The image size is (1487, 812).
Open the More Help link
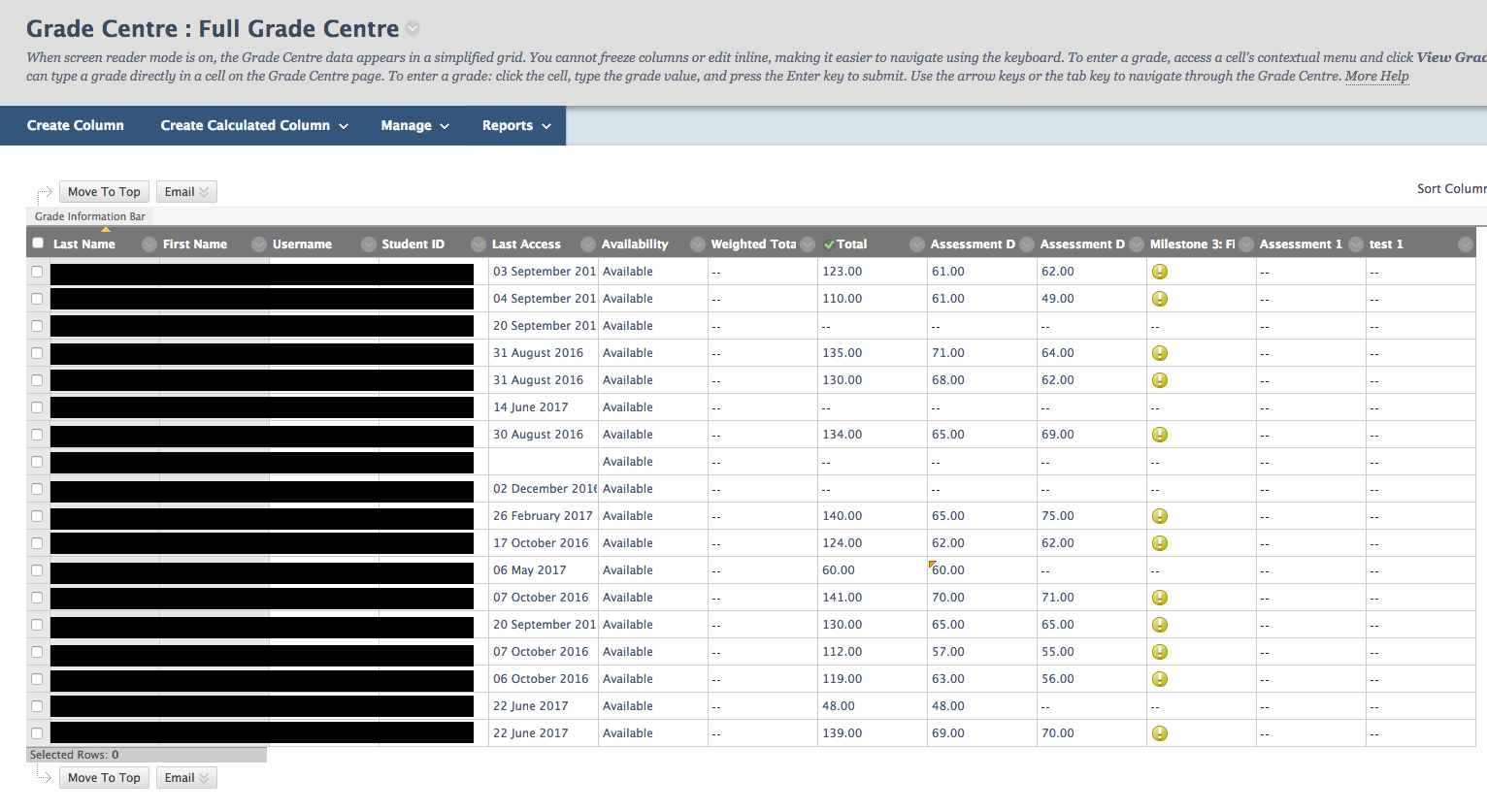click(x=1376, y=76)
